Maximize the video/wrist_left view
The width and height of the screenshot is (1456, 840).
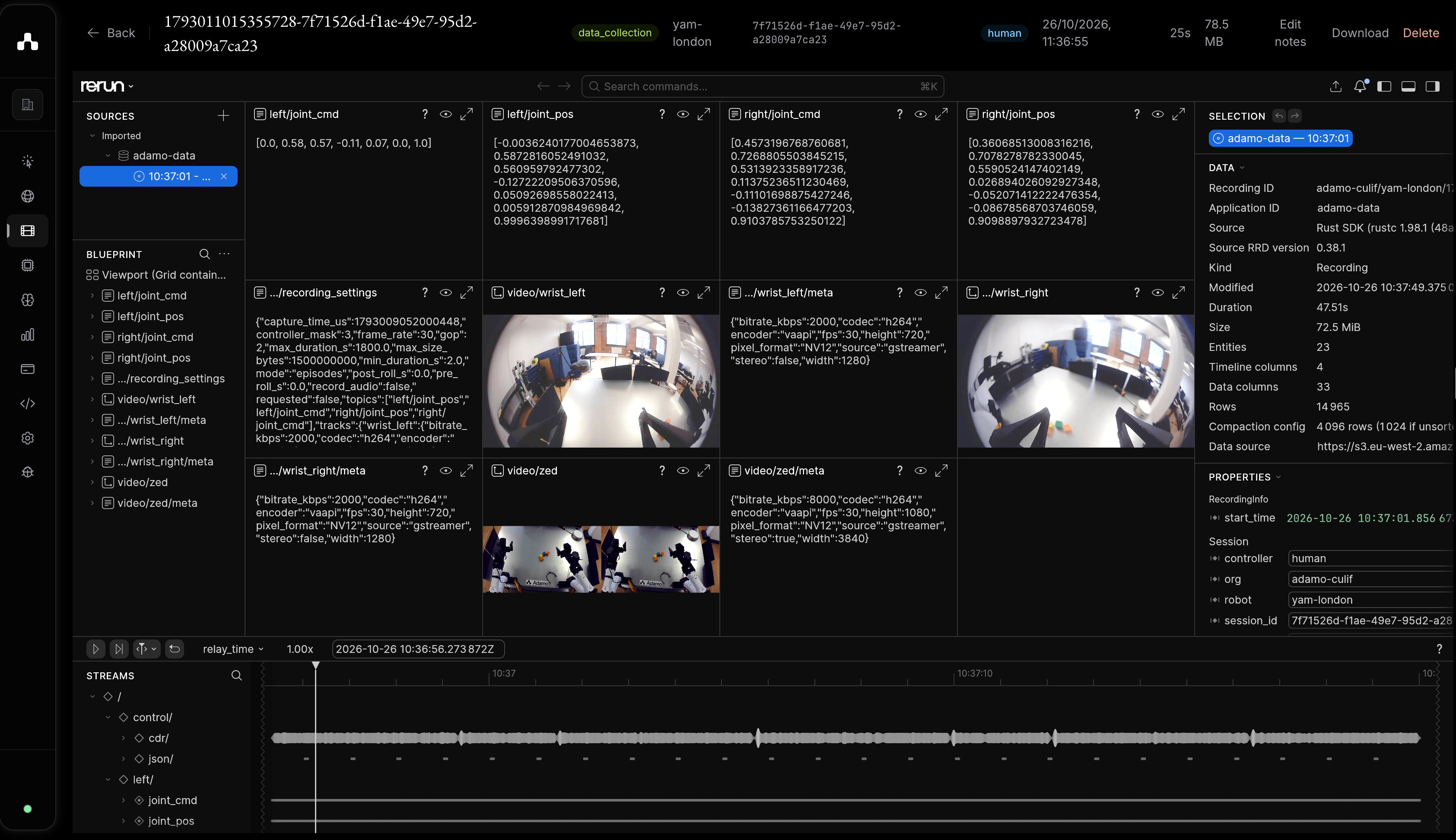click(x=704, y=293)
